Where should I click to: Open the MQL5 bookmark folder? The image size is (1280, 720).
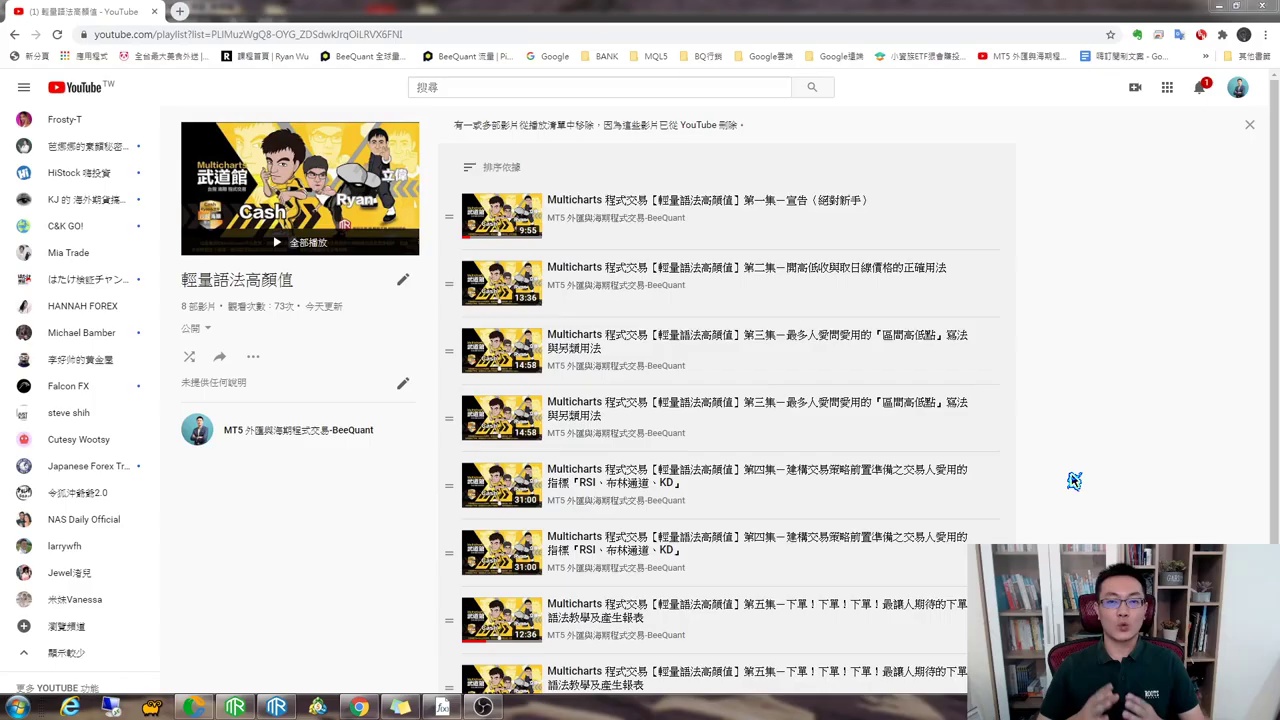click(x=647, y=56)
